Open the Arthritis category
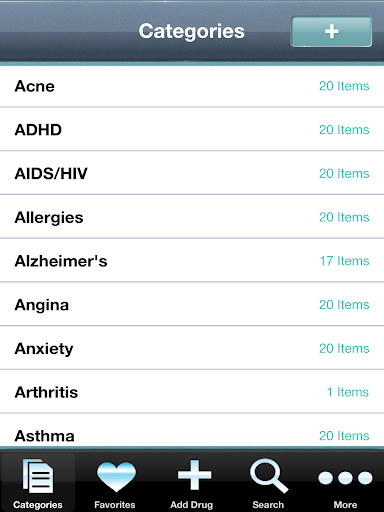 point(192,392)
